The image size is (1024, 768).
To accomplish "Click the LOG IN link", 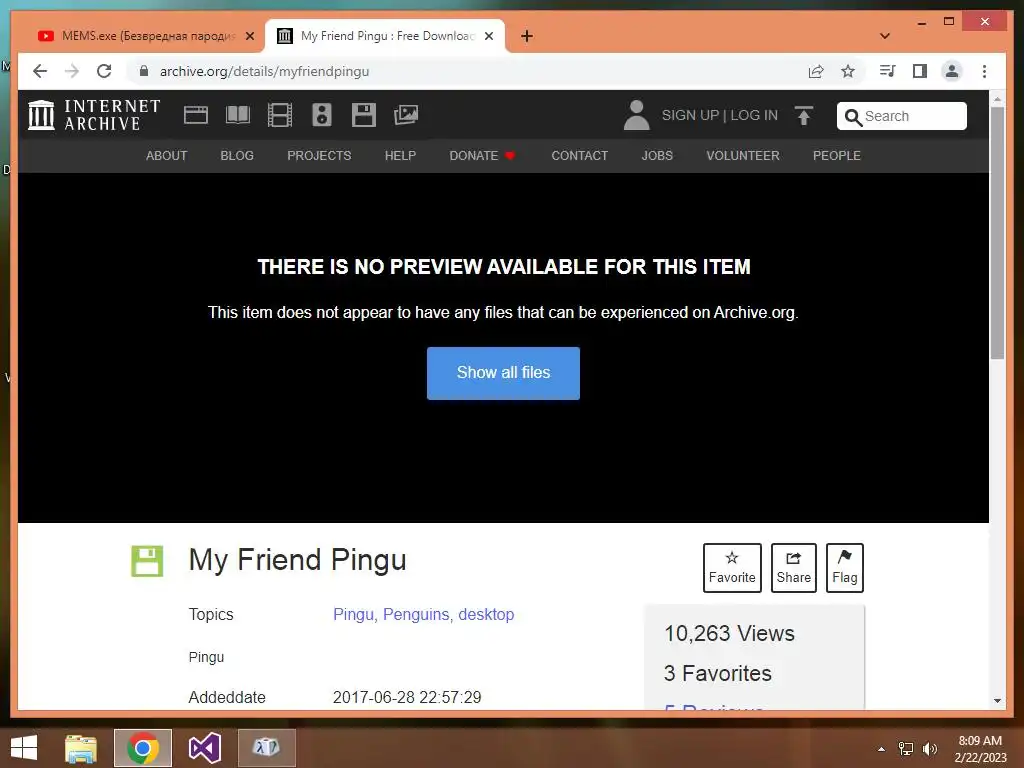I will [x=754, y=115].
